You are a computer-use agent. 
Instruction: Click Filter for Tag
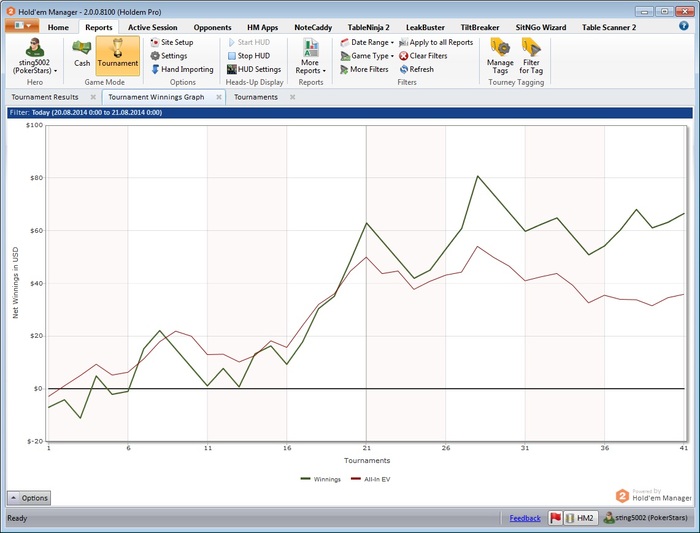pos(531,56)
